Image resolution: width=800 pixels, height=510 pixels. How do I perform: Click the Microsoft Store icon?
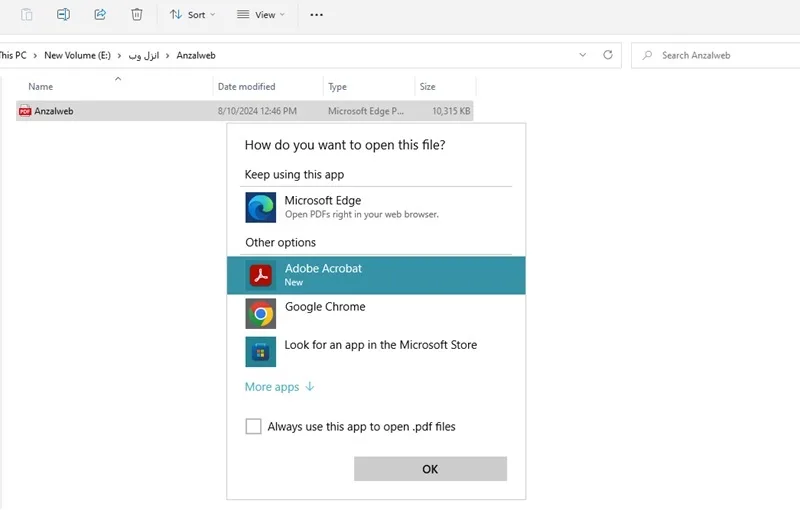pos(261,351)
